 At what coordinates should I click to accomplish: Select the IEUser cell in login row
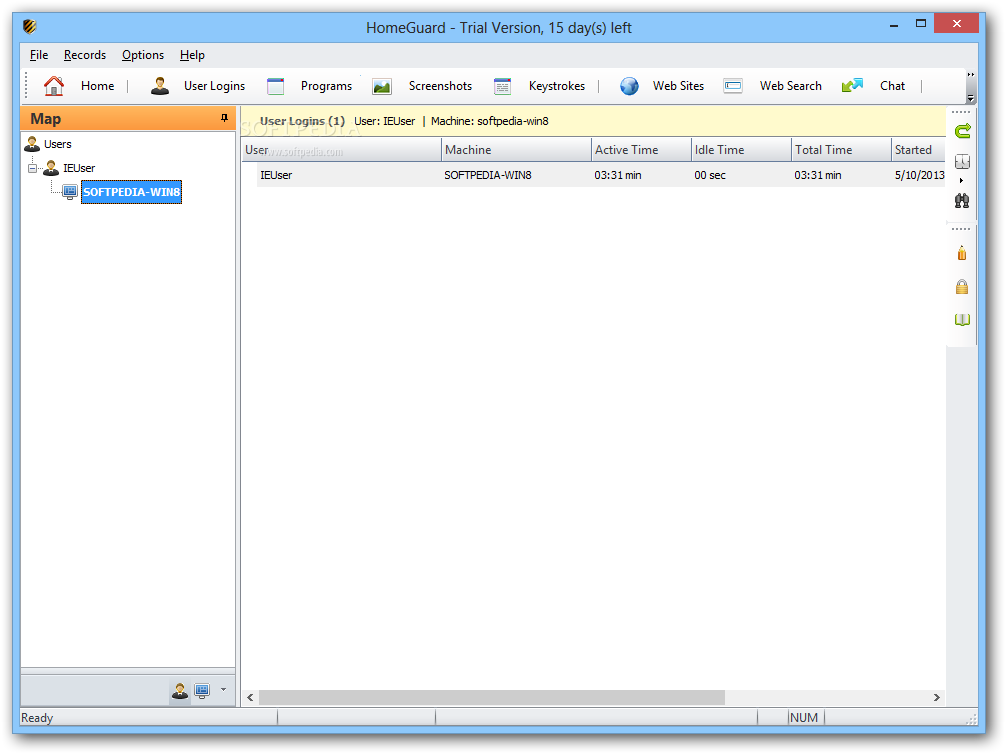click(276, 175)
